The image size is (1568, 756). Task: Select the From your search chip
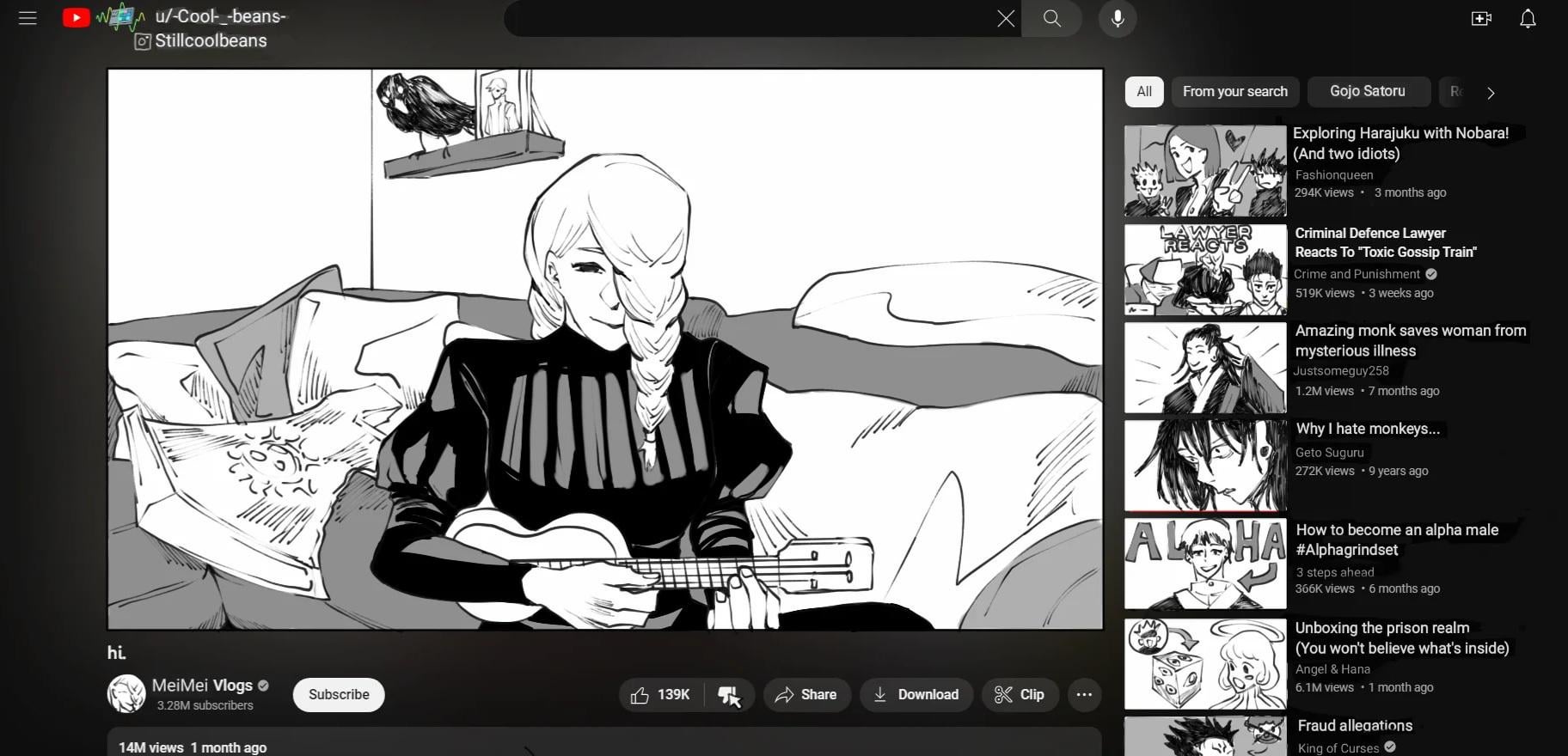click(1234, 92)
